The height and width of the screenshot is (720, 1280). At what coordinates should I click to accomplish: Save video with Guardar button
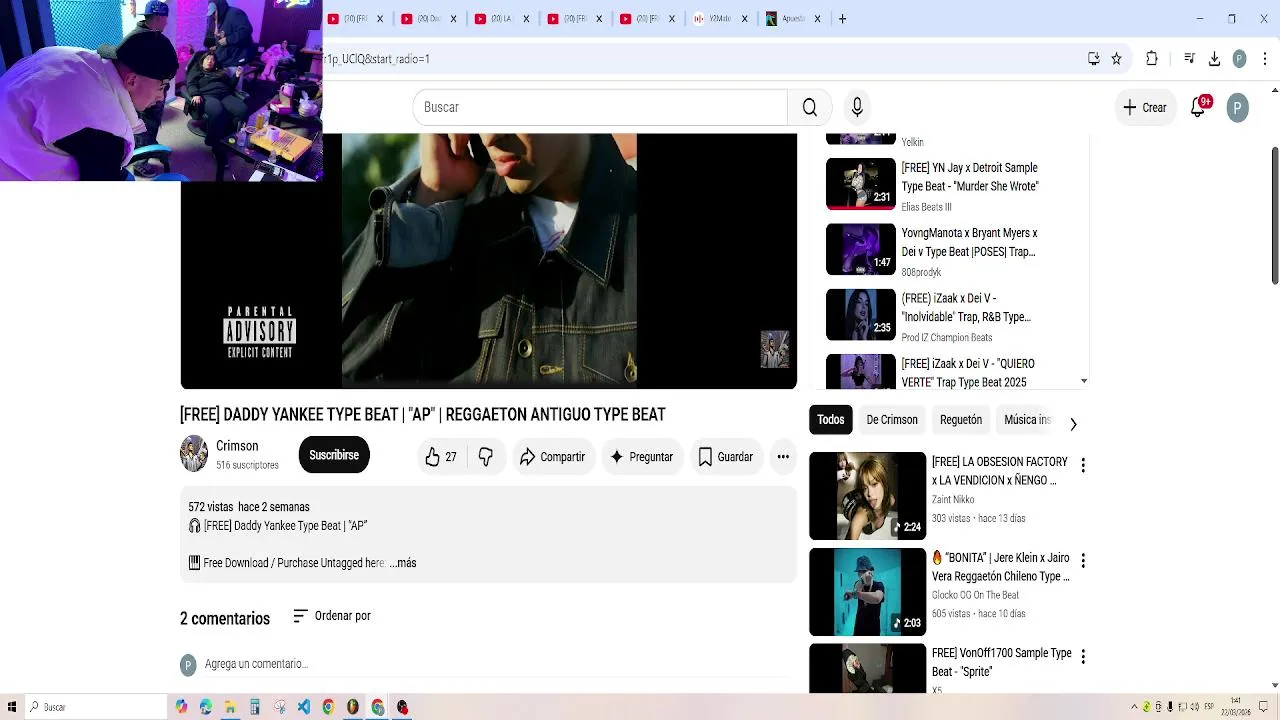(x=725, y=457)
